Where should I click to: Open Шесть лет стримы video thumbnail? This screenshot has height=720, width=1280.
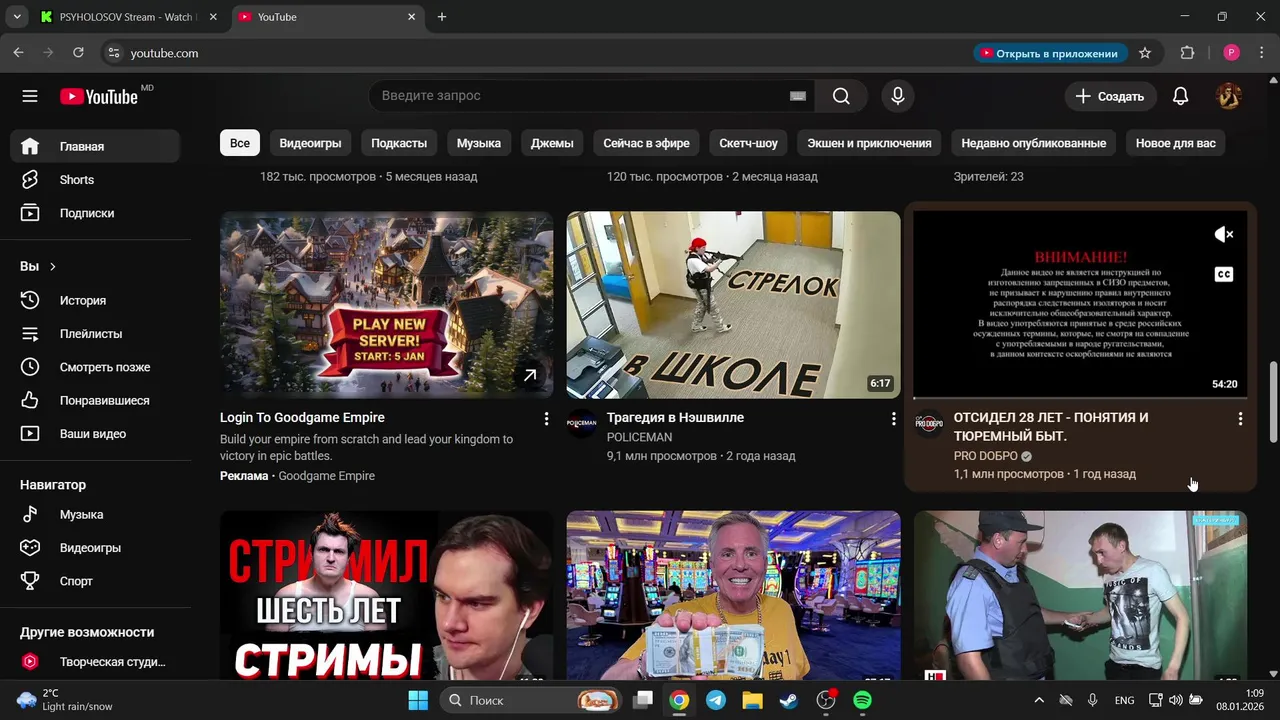[x=386, y=596]
